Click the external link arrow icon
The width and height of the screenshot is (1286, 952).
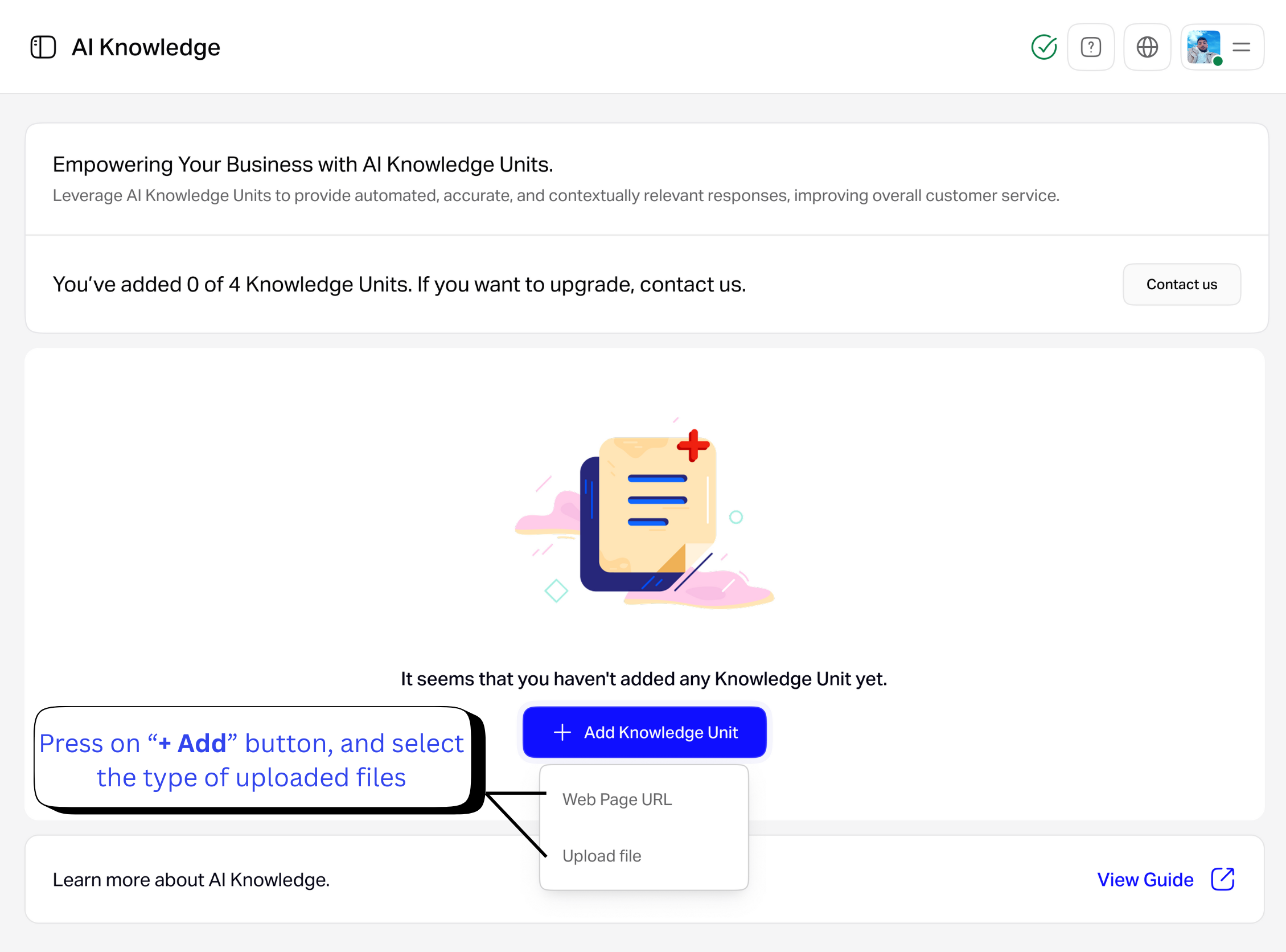coord(1222,879)
